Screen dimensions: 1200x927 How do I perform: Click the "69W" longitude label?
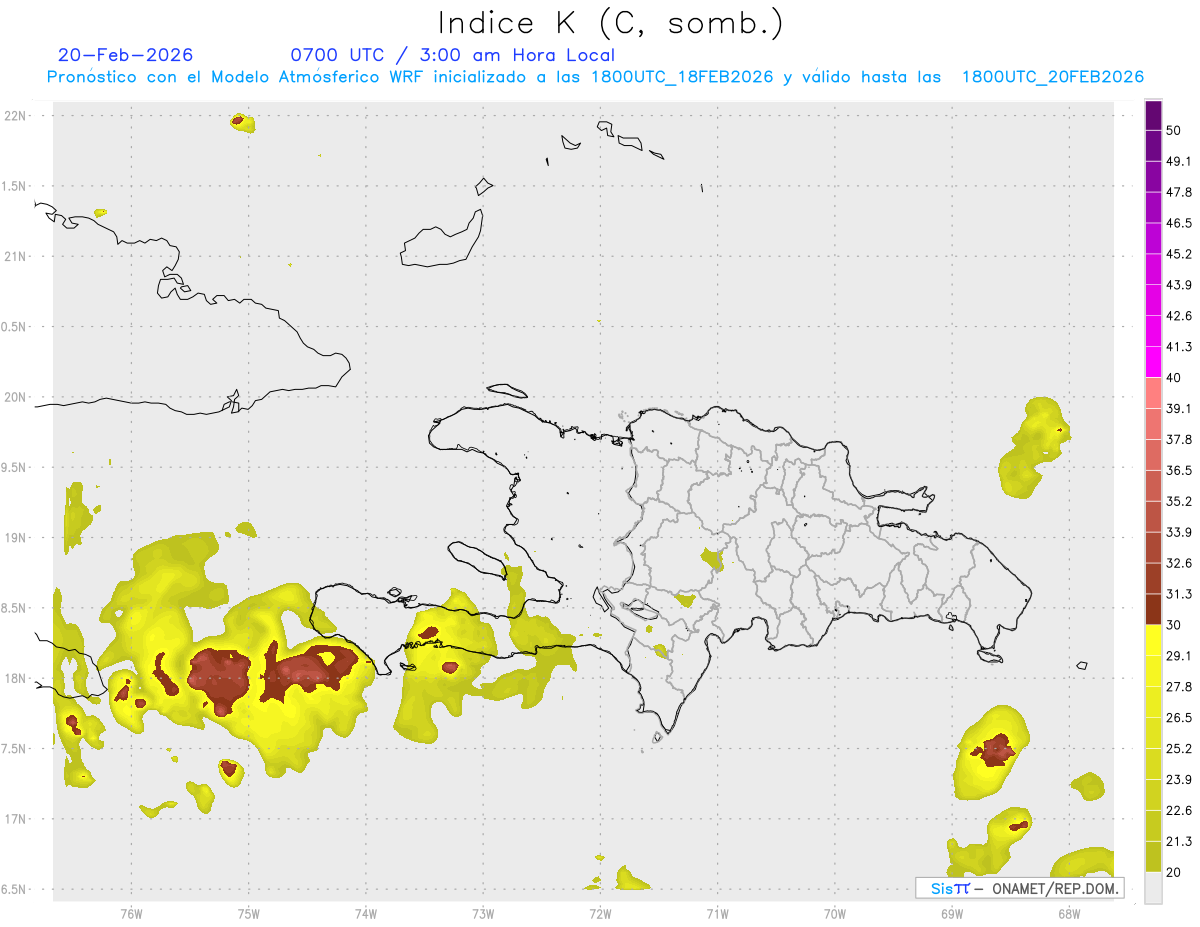[952, 913]
